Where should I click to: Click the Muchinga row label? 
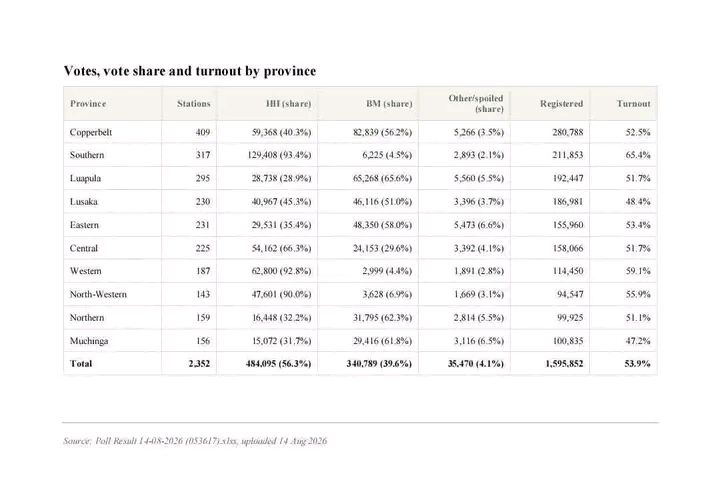pos(89,341)
